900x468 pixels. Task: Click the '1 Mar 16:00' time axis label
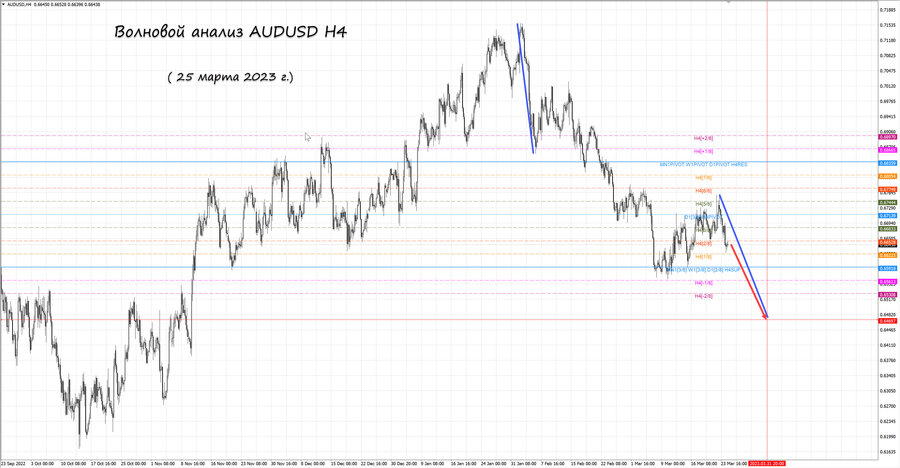pos(643,463)
